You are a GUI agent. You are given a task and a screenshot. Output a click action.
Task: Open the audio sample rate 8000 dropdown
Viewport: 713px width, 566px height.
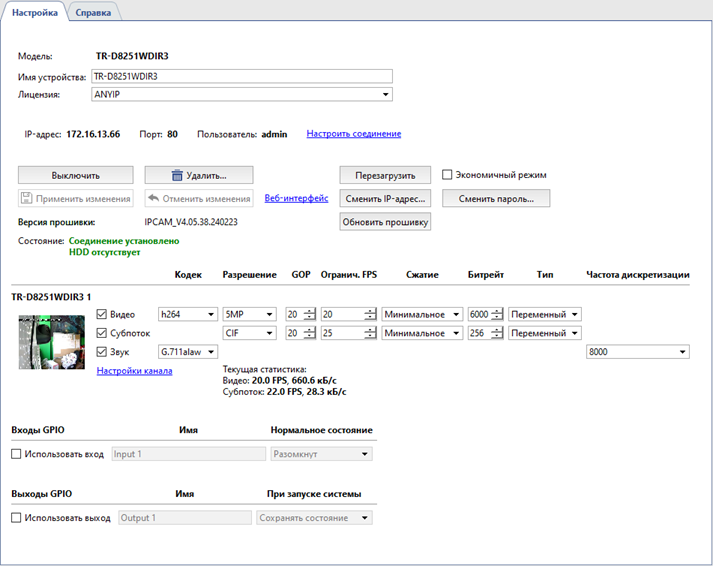coord(637,352)
